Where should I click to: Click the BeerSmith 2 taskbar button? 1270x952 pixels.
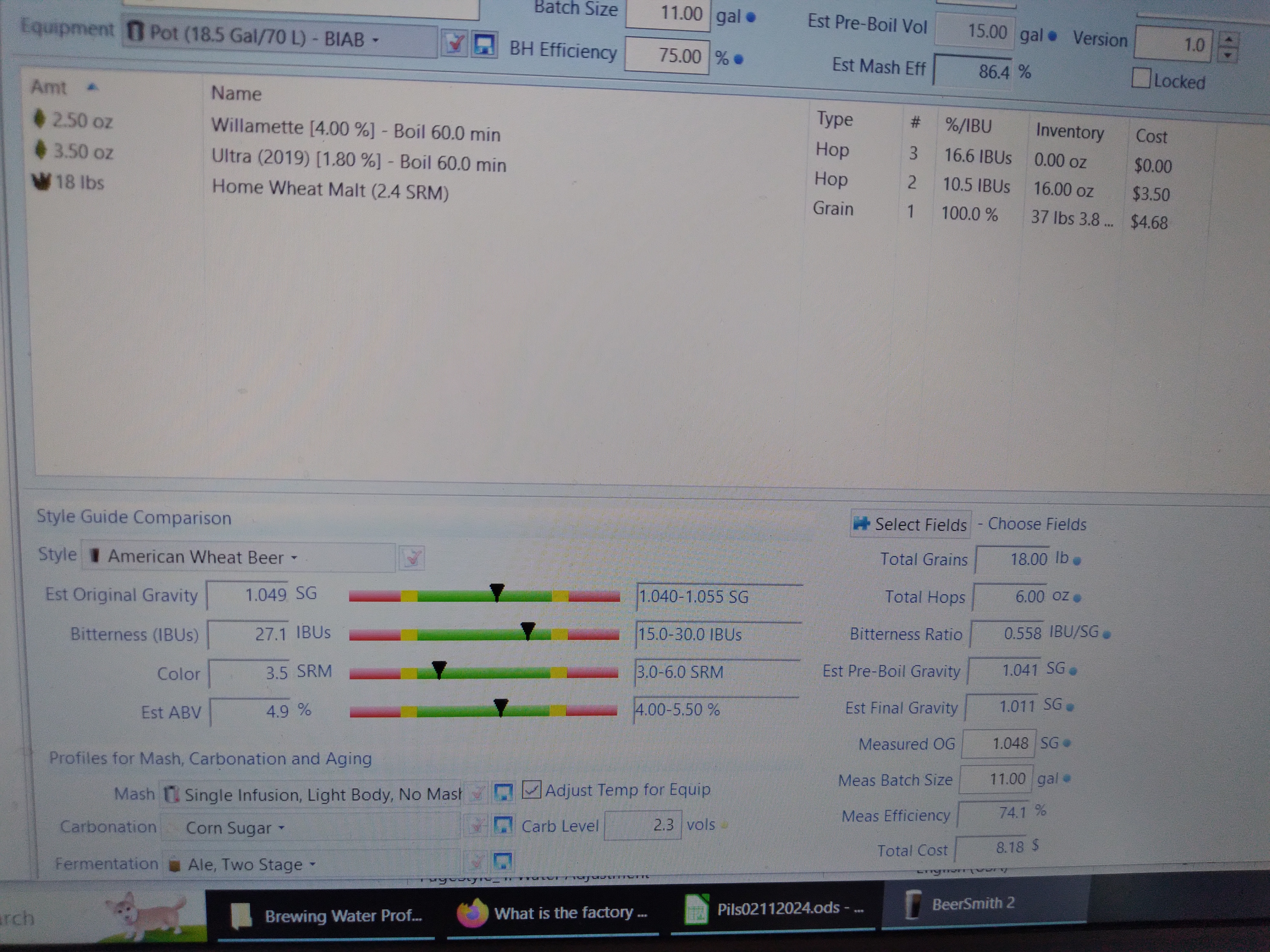984,903
